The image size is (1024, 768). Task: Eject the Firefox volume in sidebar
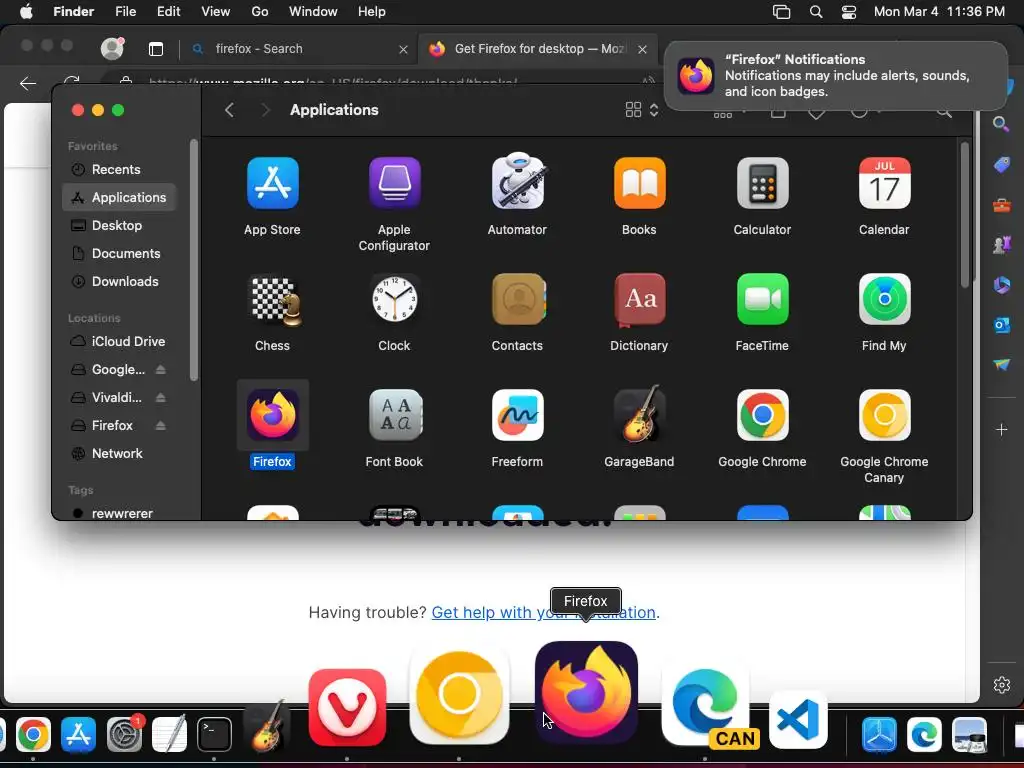coord(160,426)
